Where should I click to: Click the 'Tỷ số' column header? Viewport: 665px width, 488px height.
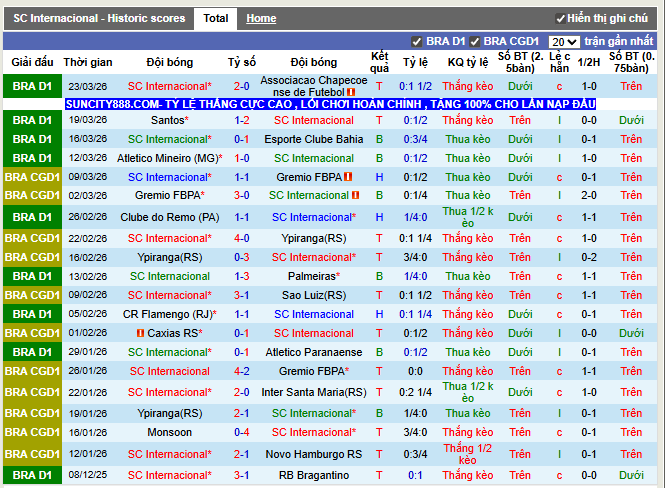coord(241,61)
